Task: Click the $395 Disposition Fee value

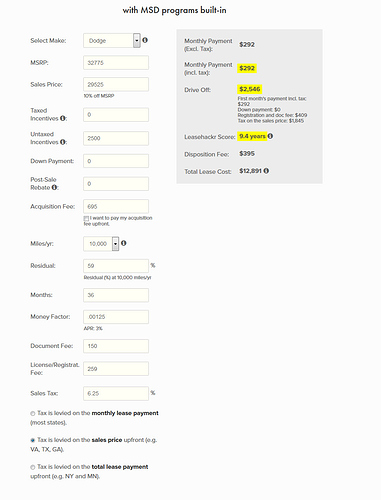Action: 247,153
